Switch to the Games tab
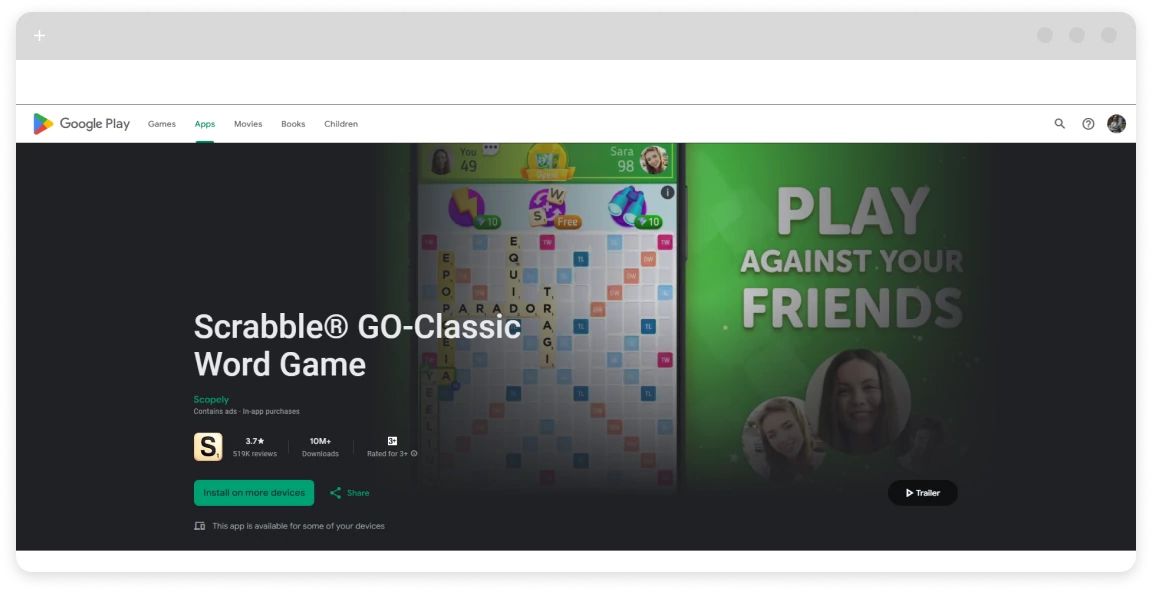The width and height of the screenshot is (1152, 592). pos(162,124)
